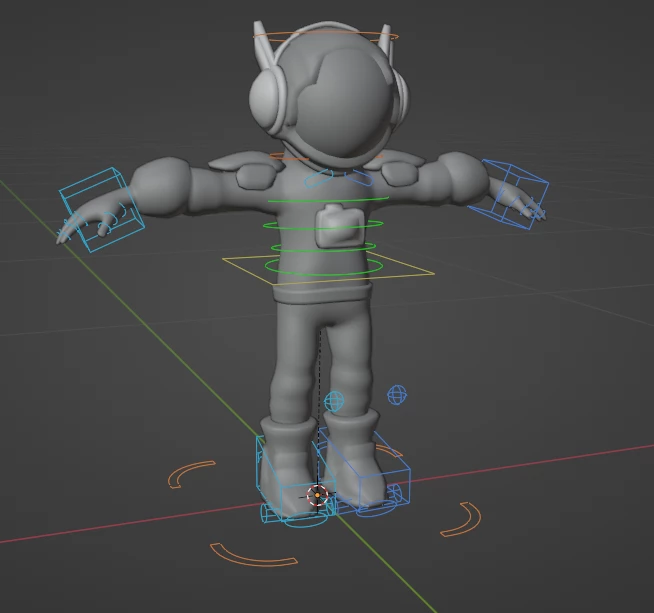
Task: Select the topmost green chest ring
Action: 328,201
